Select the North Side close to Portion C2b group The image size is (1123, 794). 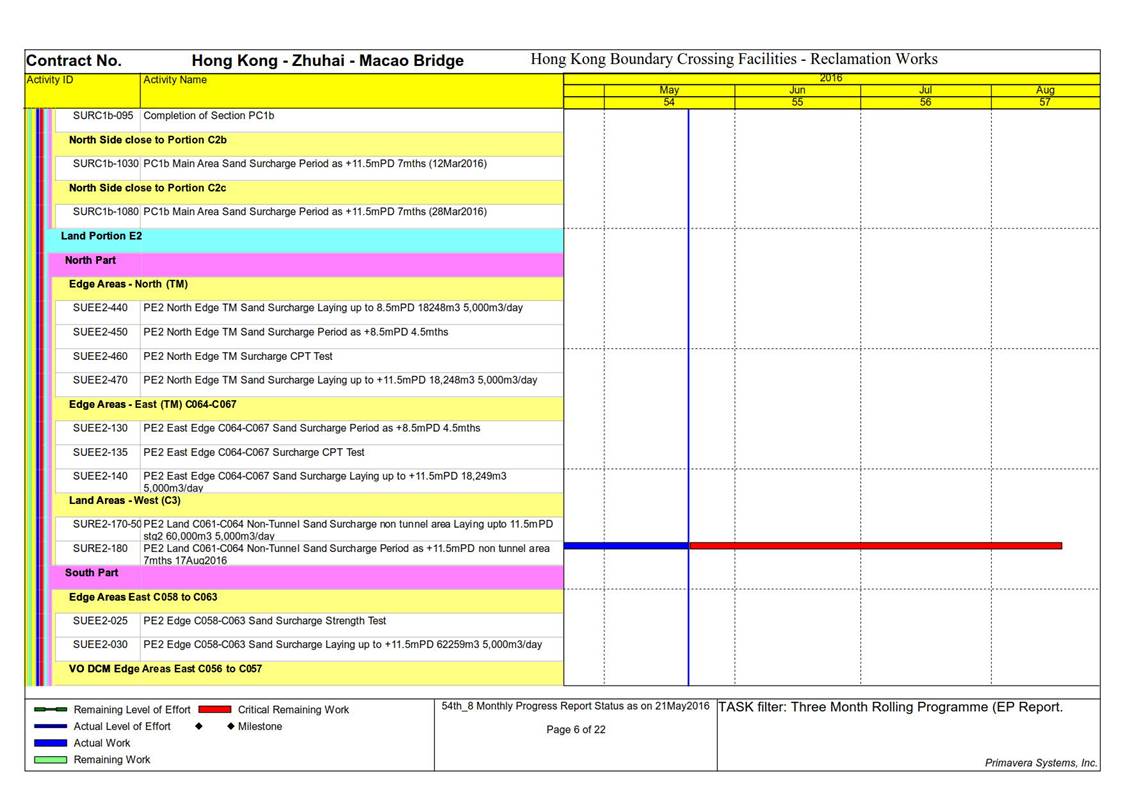[309, 144]
